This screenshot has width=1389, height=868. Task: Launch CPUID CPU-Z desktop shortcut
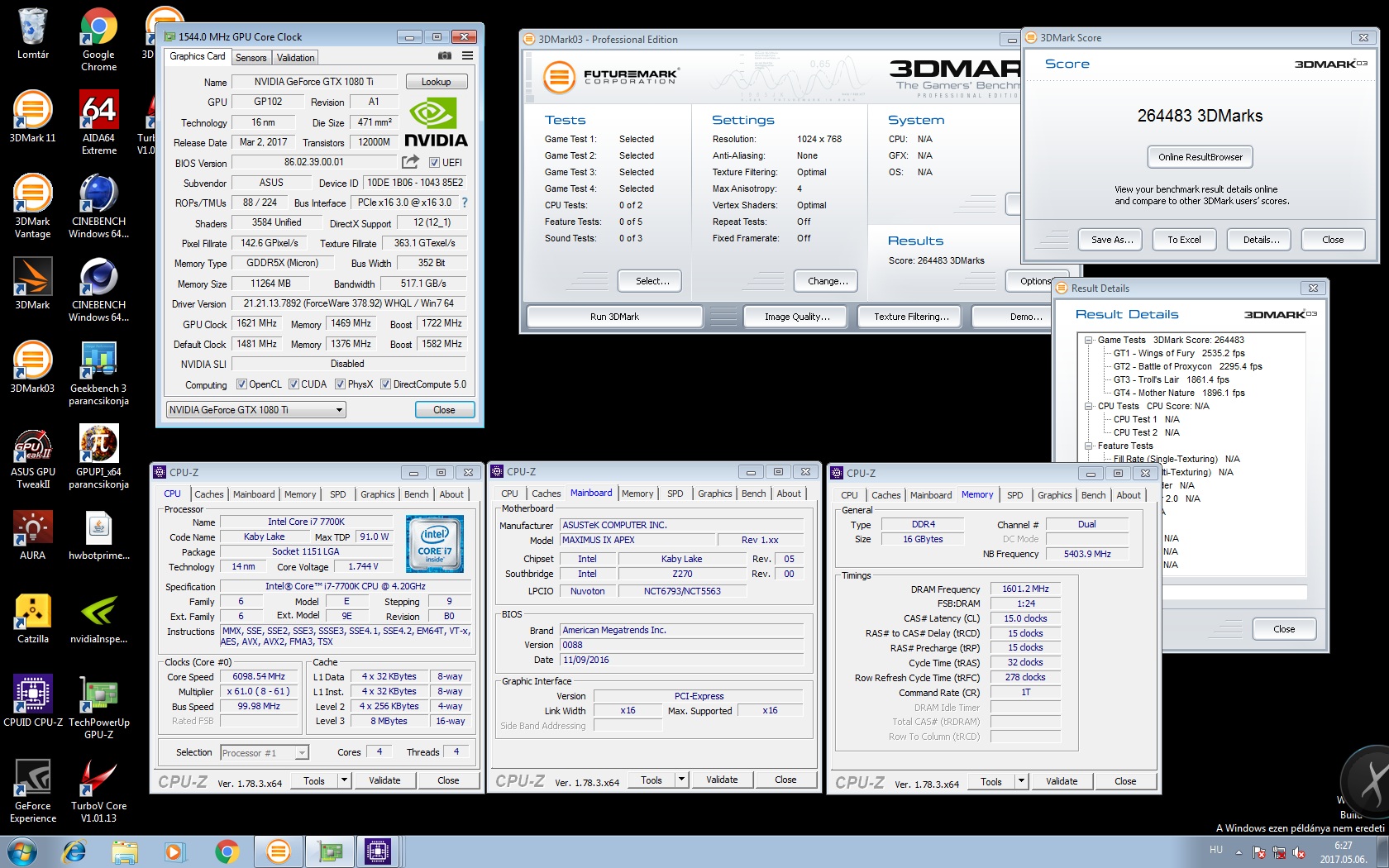click(33, 701)
